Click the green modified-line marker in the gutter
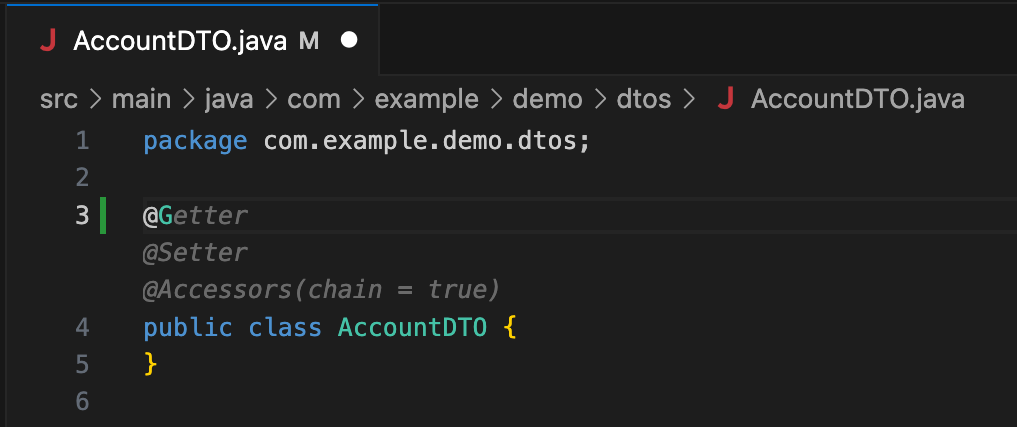 pos(103,215)
